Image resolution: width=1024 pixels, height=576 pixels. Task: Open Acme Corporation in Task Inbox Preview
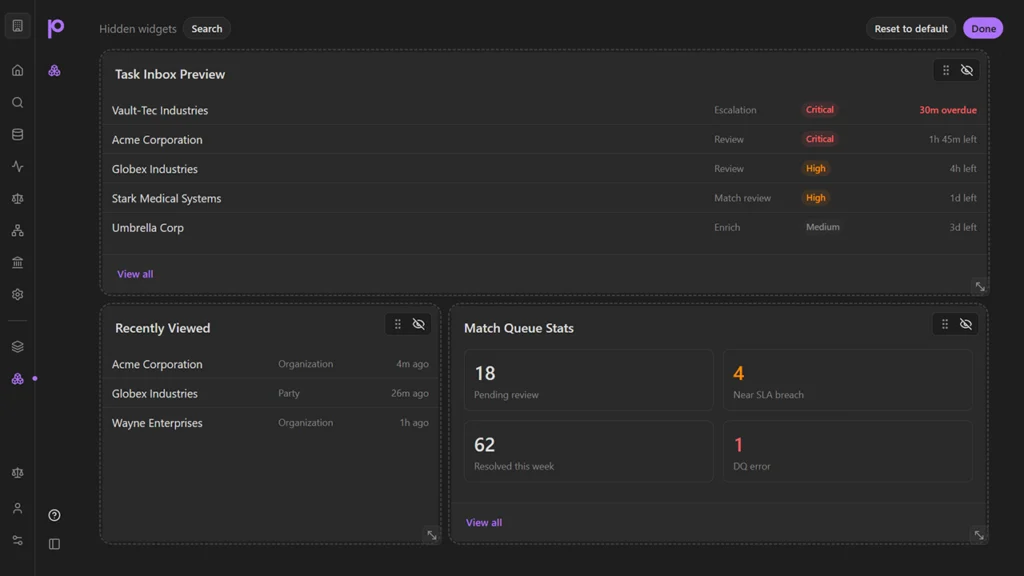(x=545, y=139)
